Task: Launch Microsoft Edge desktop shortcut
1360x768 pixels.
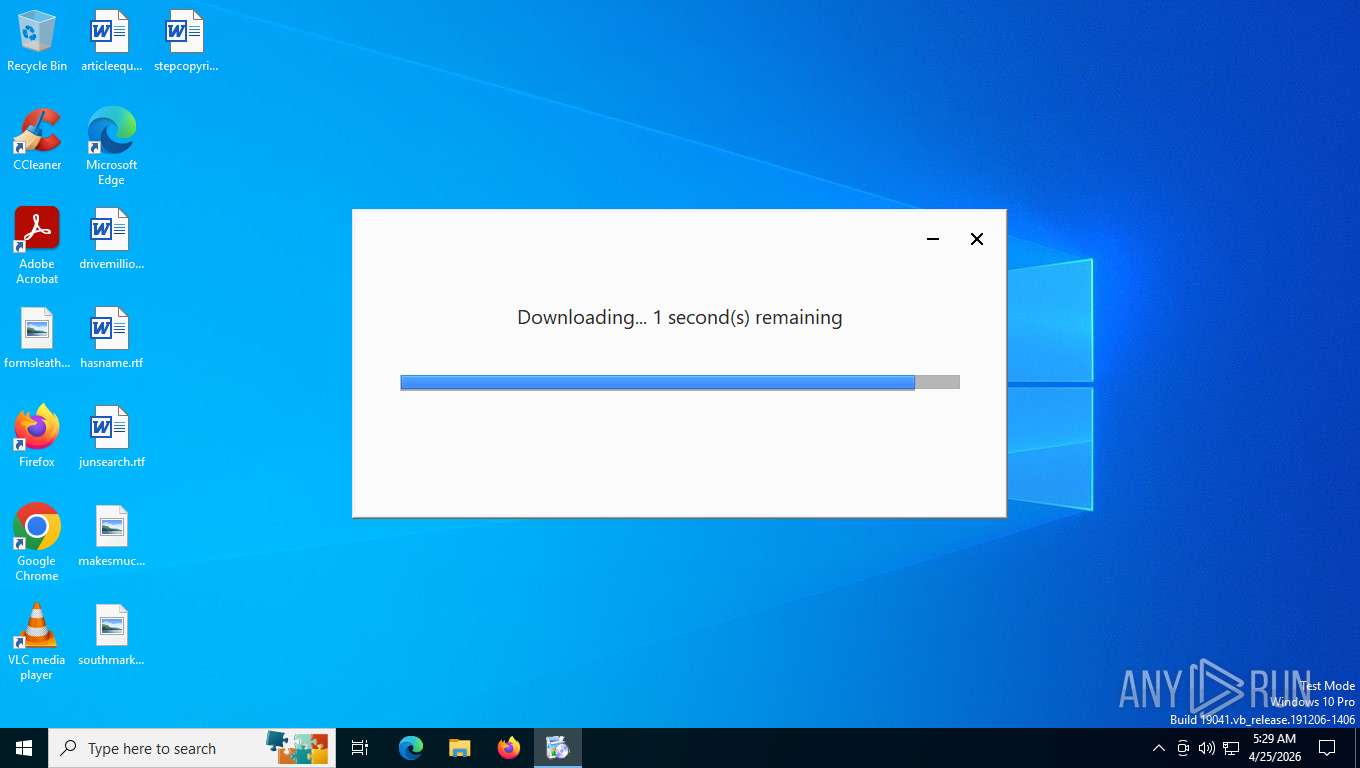Action: tap(111, 147)
